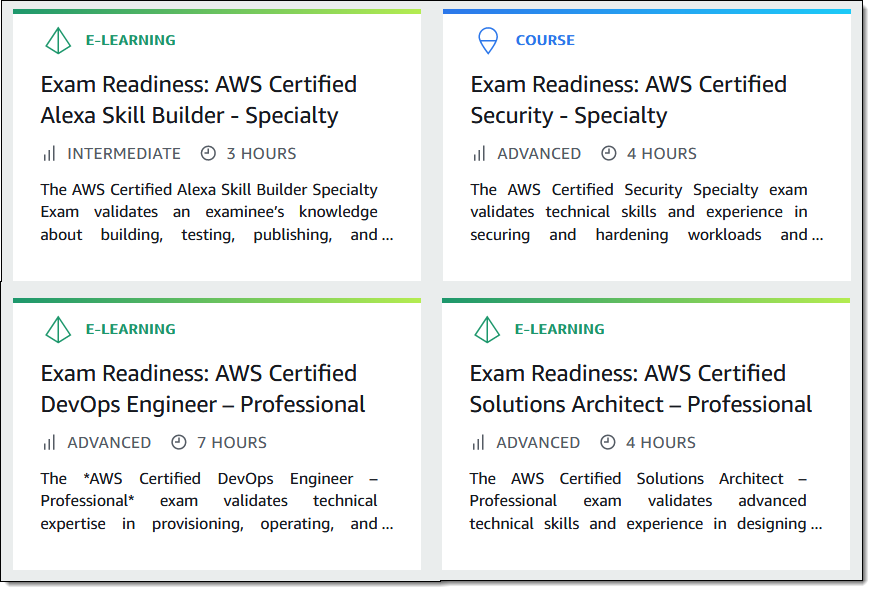Screen dimensions: 873x592
Task: Click ADVANCED level on Solutions Architect card
Action: point(538,443)
